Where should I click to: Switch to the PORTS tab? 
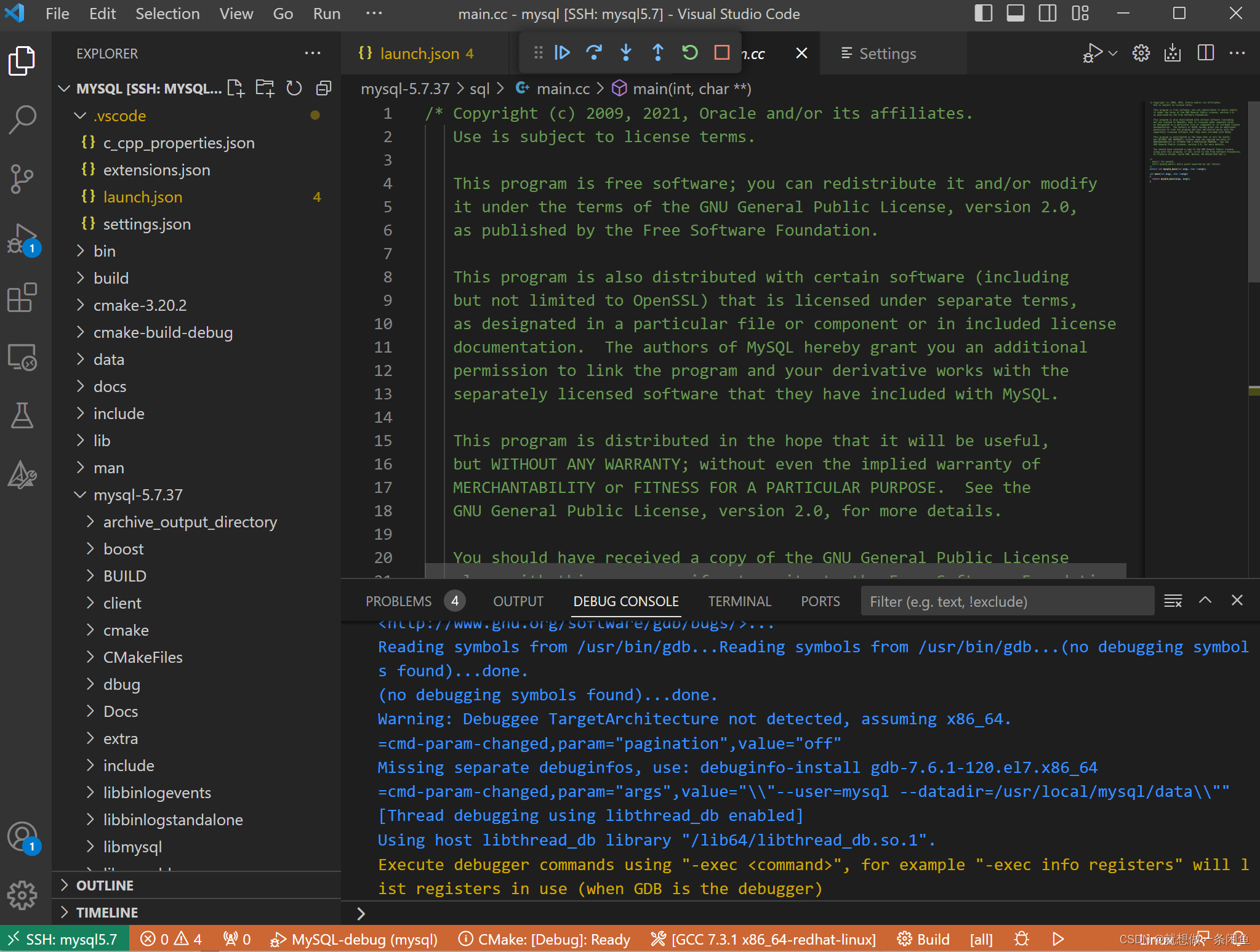[820, 601]
